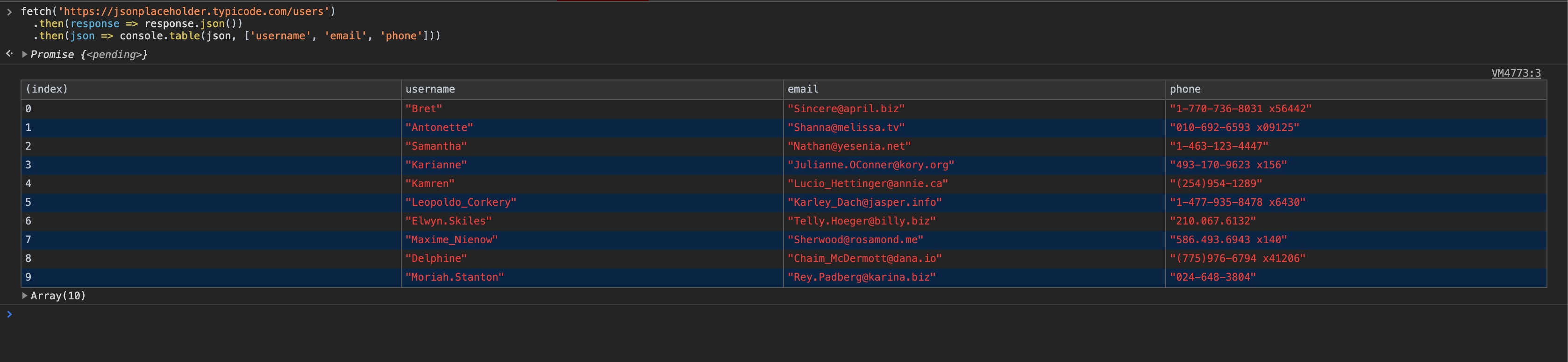Click phone 1-770-736-8031 x56442
The width and height of the screenshot is (1568, 362).
pyautogui.click(x=1240, y=109)
